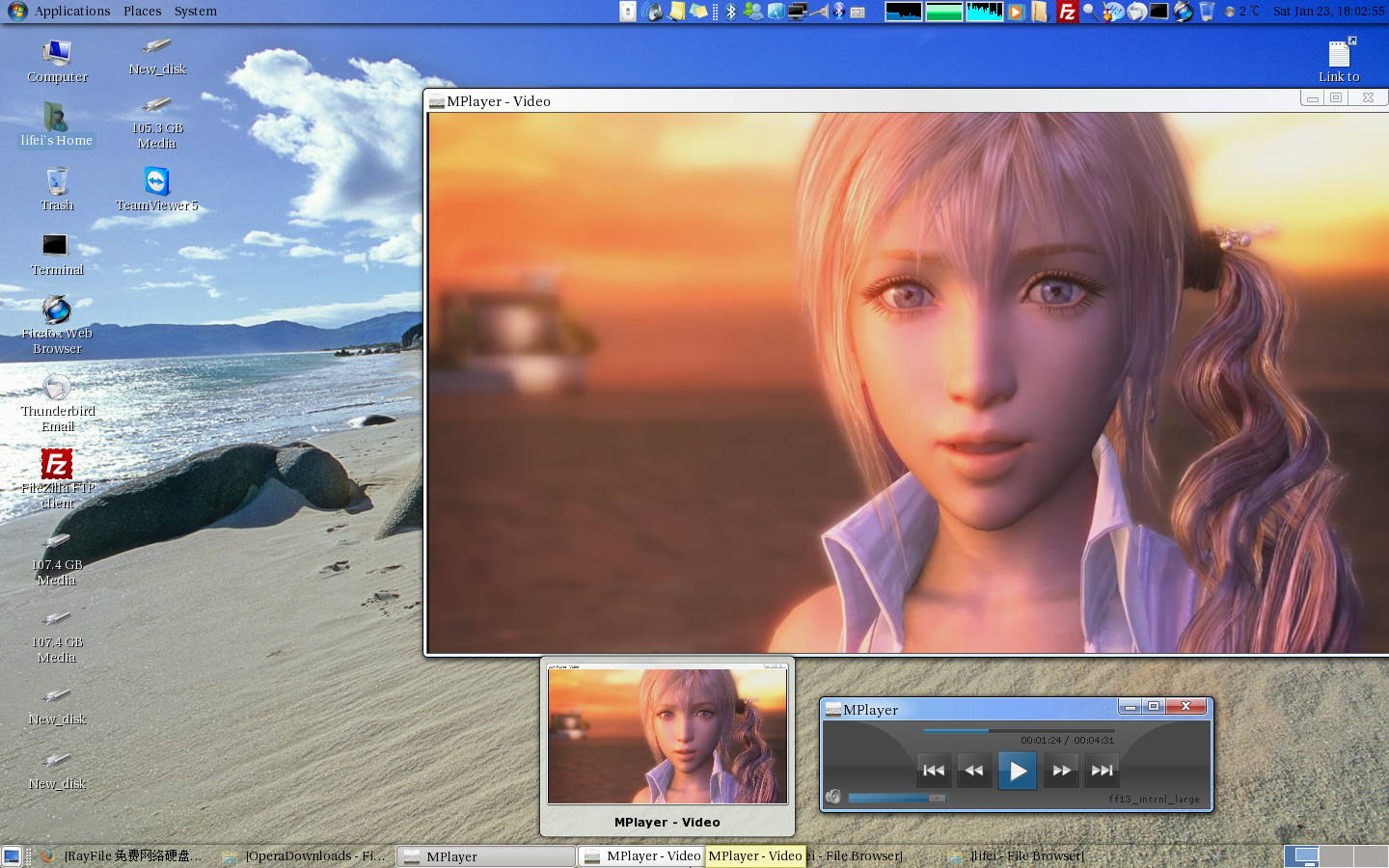Open the file folder launcher in top panel
1389x868 pixels.
pyautogui.click(x=1039, y=12)
